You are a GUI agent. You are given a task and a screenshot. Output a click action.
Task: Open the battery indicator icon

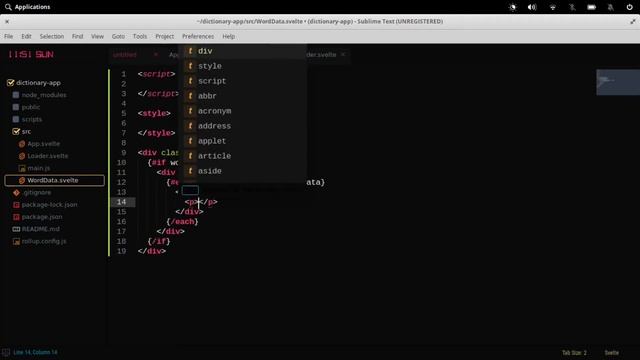[591, 7]
